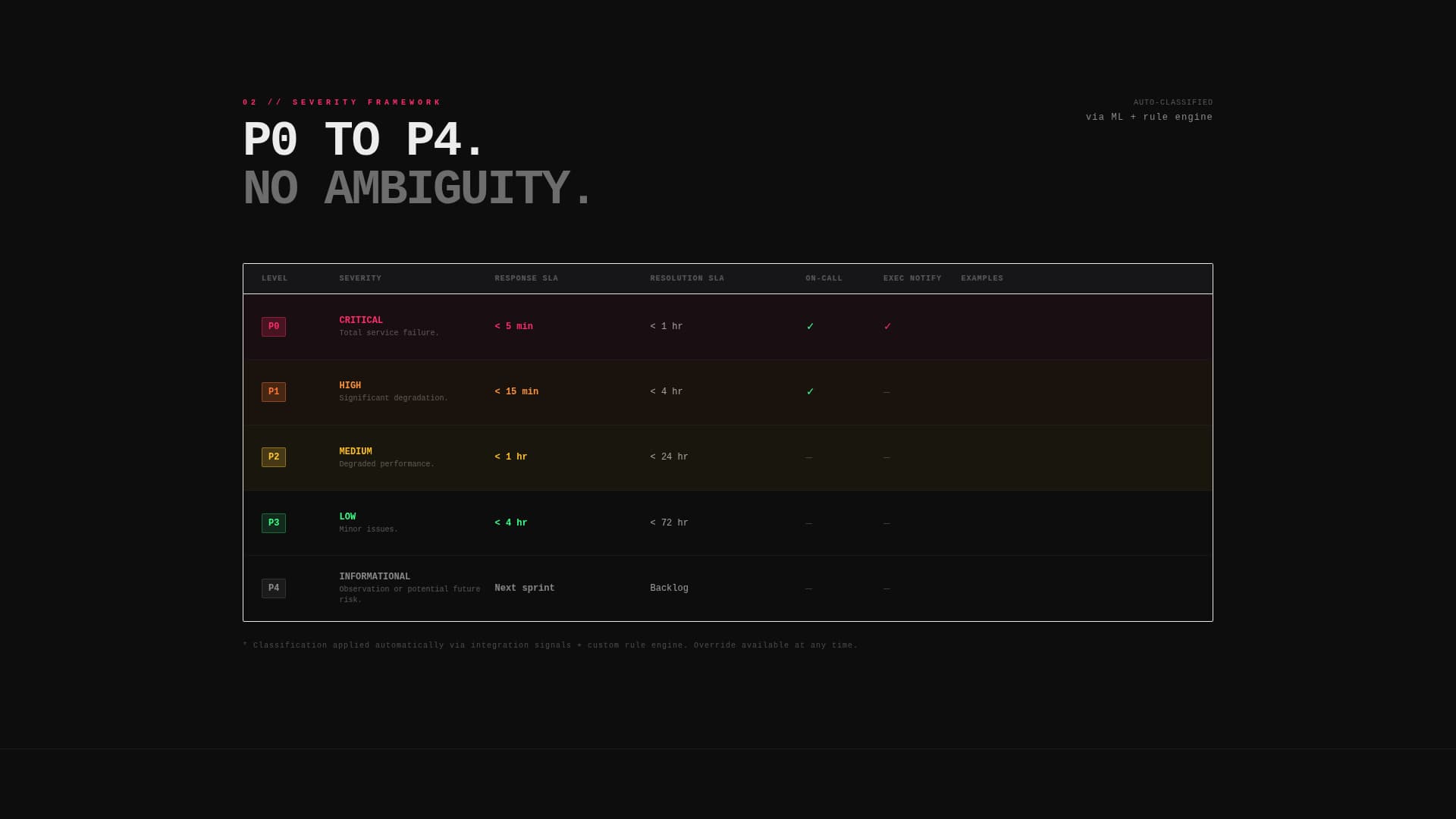Open the RESPONSE SLA column header
The width and height of the screenshot is (1456, 819).
[526, 278]
